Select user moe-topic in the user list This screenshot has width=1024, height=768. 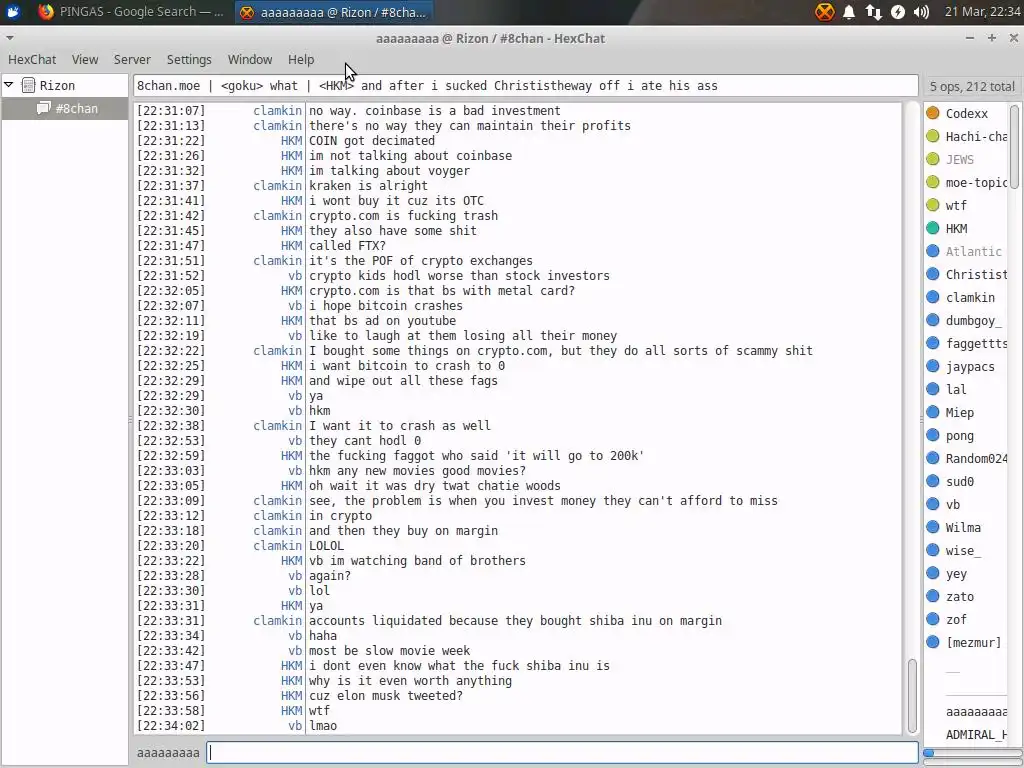976,182
